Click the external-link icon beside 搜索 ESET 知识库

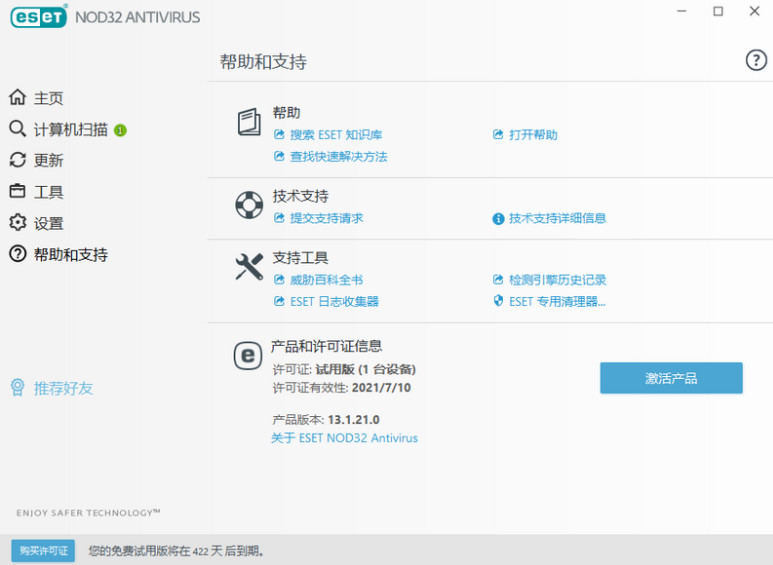pyautogui.click(x=279, y=134)
